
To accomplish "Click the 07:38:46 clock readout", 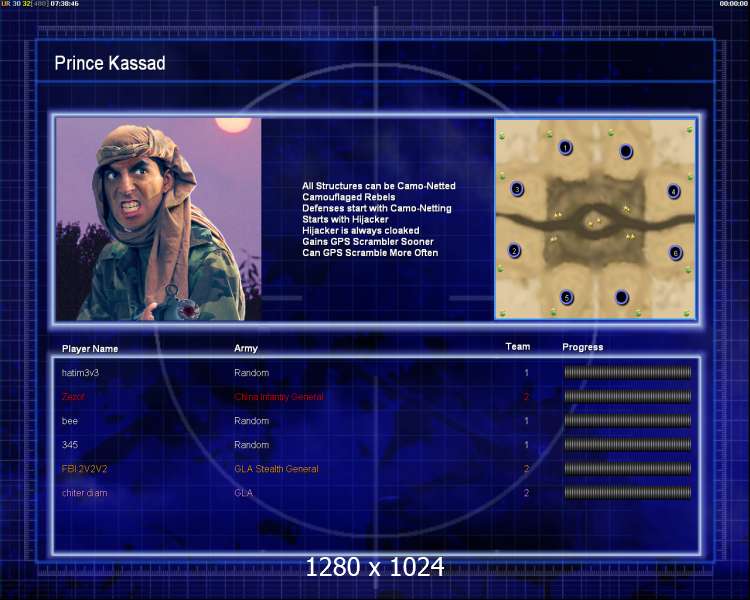I will 65,3.
